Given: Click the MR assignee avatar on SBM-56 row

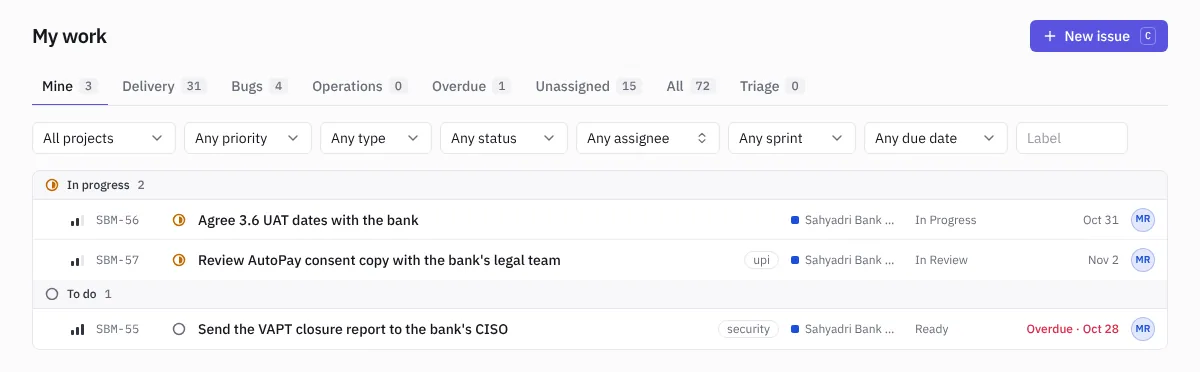Looking at the screenshot, I should [1143, 220].
